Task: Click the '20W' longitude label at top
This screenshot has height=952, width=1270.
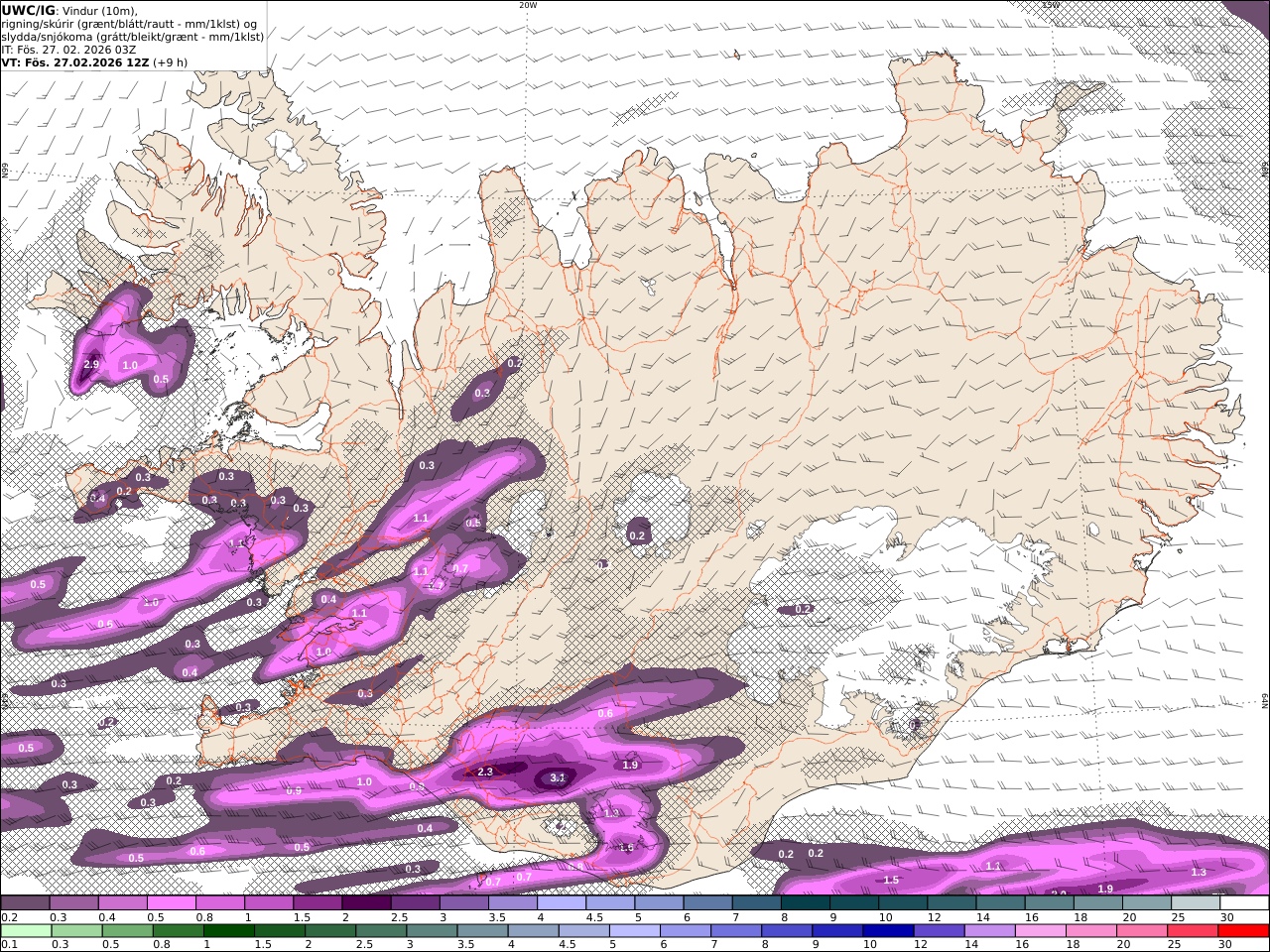Action: (528, 5)
